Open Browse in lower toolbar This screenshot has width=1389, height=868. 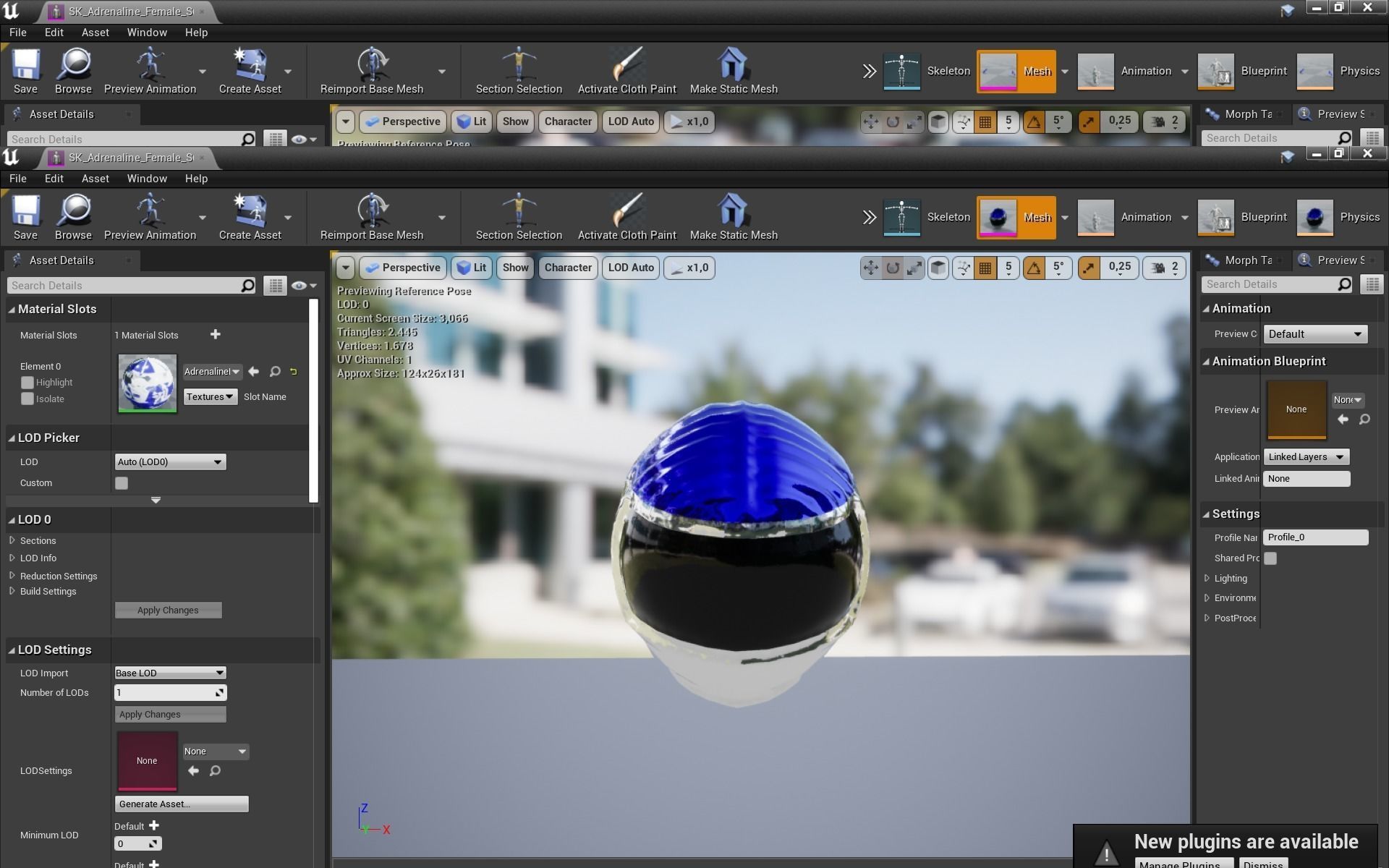[73, 211]
